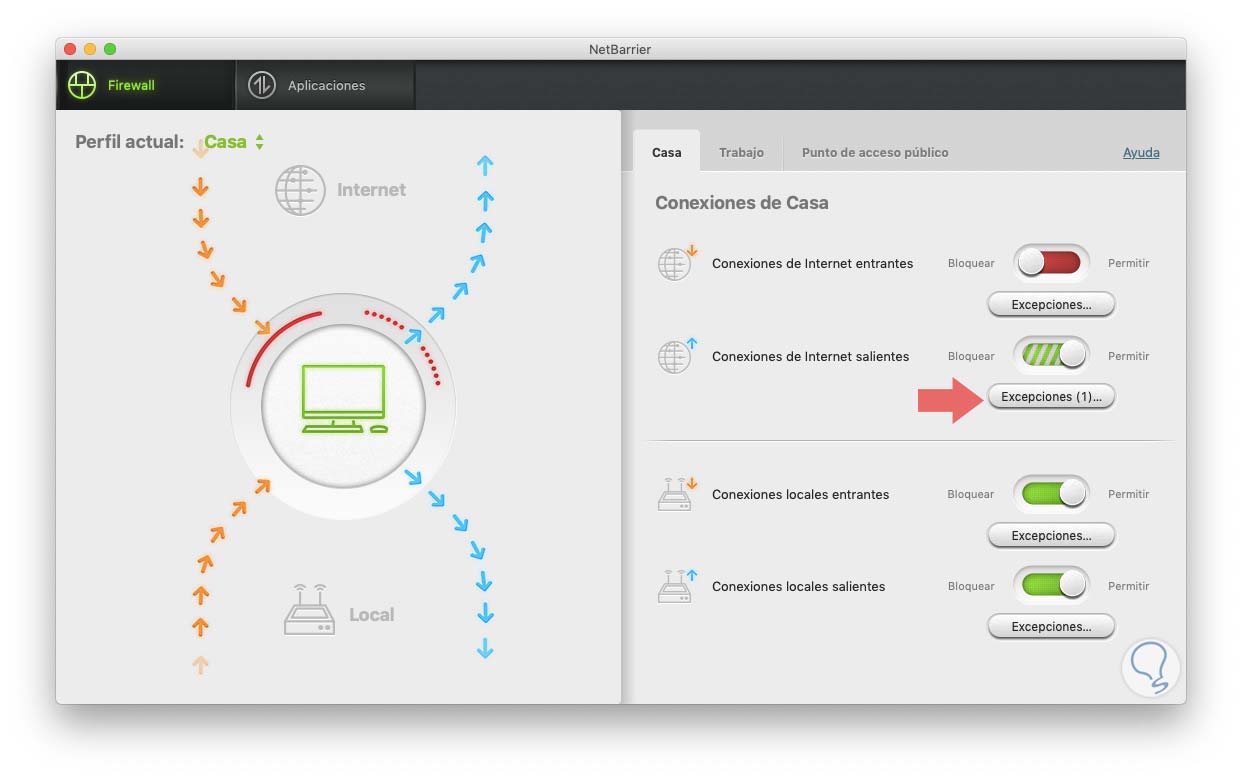Click Conexiones de Internet salientes label
Viewport: 1242px width, 778px height.
[x=810, y=356]
